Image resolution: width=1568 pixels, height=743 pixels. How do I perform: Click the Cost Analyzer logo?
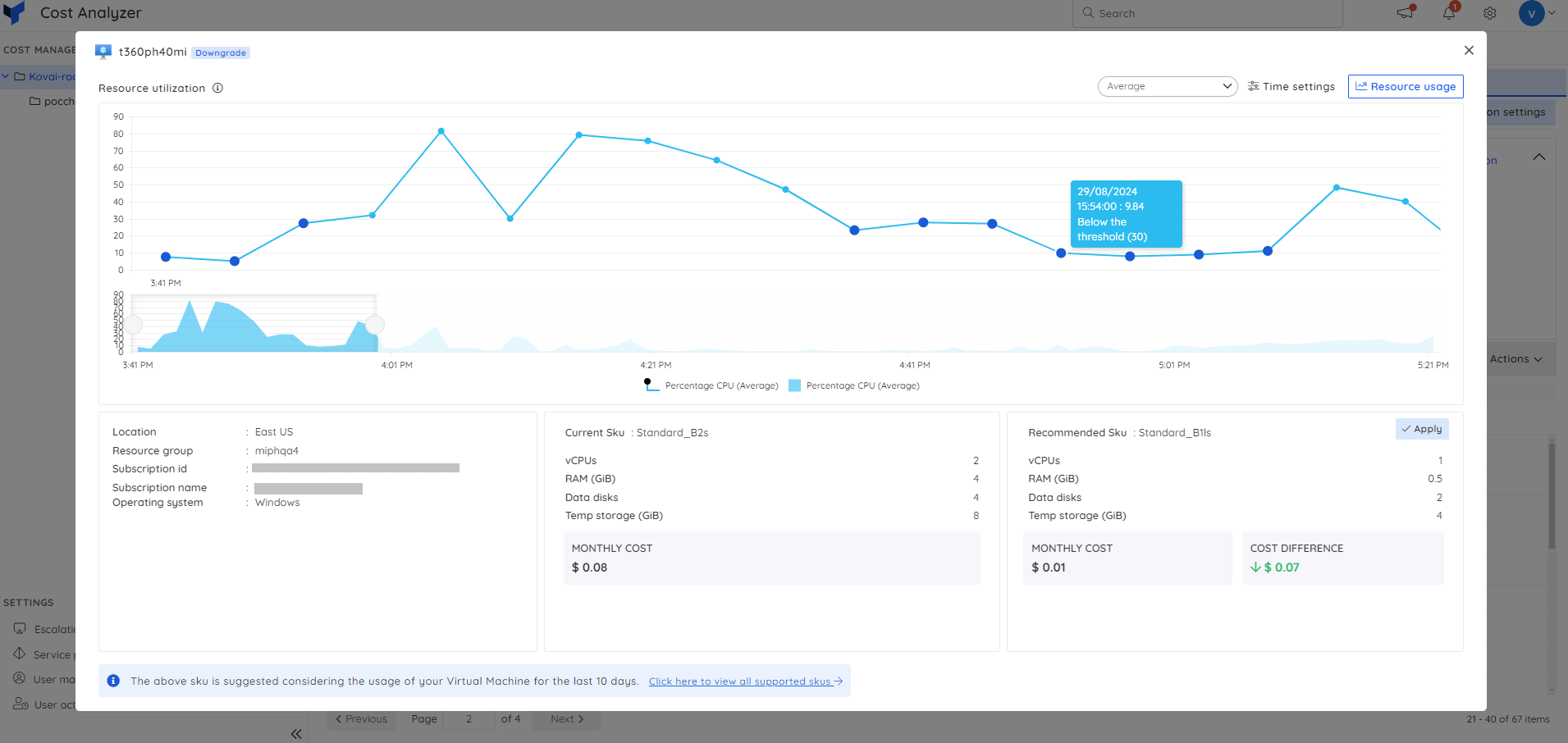tap(14, 12)
